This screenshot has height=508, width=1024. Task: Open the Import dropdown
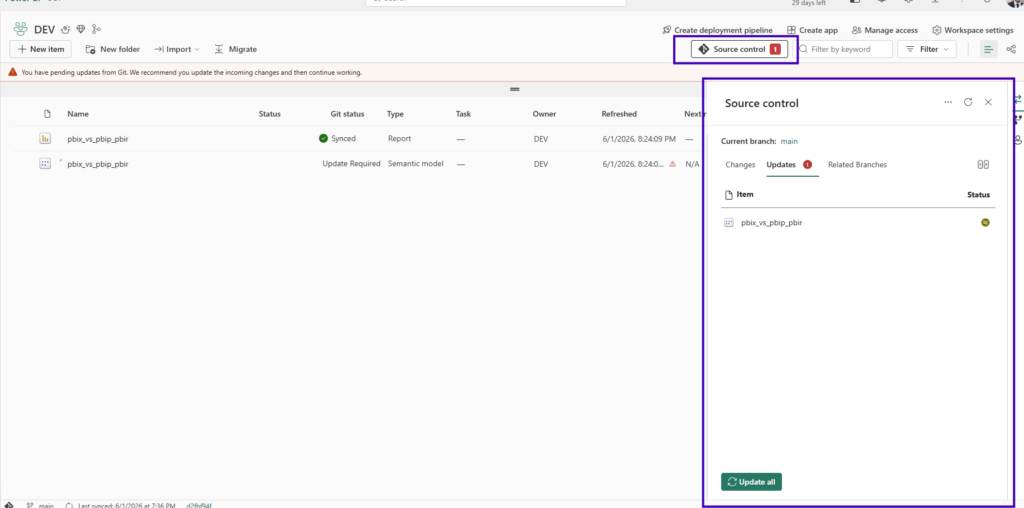pos(176,49)
